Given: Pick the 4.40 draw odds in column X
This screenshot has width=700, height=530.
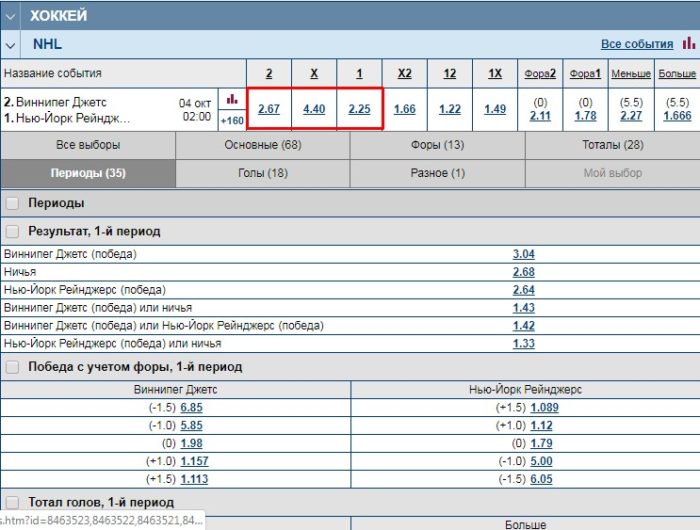Looking at the screenshot, I should point(314,109).
